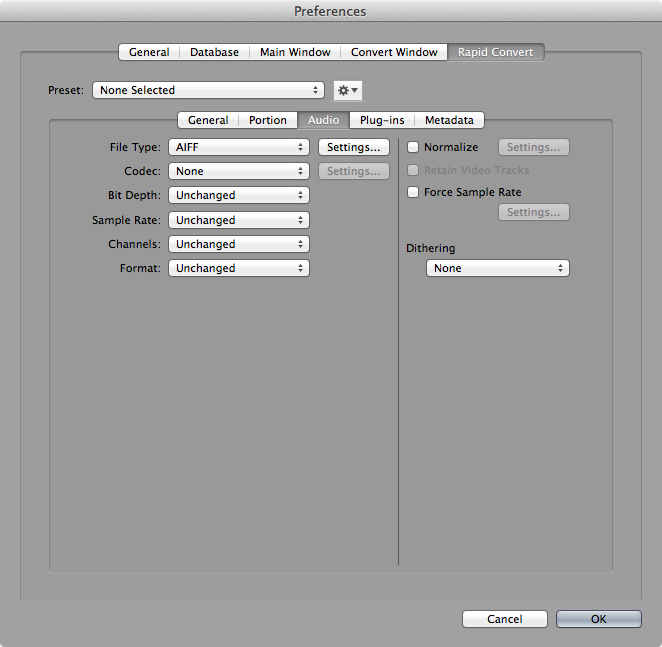This screenshot has height=647, width=662.
Task: Open the Preset dropdown
Action: [x=208, y=90]
